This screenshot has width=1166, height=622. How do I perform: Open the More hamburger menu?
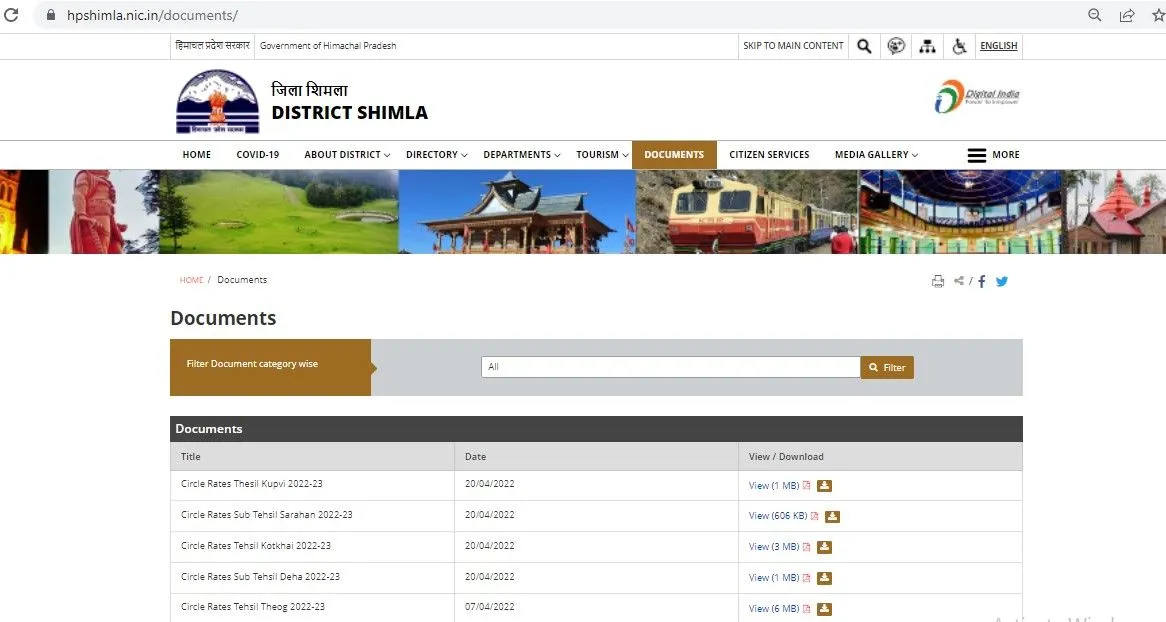[992, 155]
